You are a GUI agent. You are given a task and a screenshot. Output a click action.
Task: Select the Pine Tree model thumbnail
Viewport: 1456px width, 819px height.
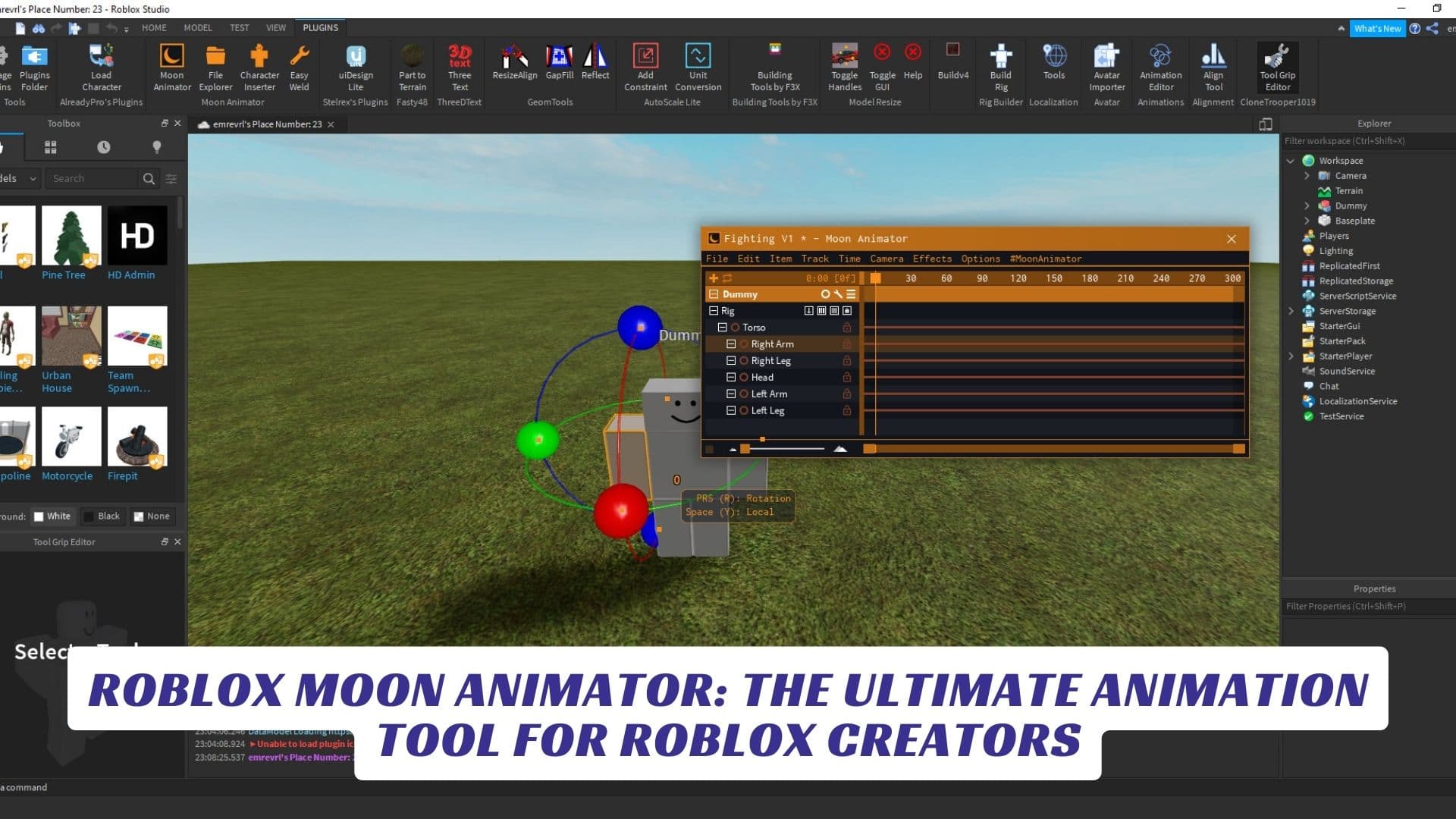click(x=71, y=236)
